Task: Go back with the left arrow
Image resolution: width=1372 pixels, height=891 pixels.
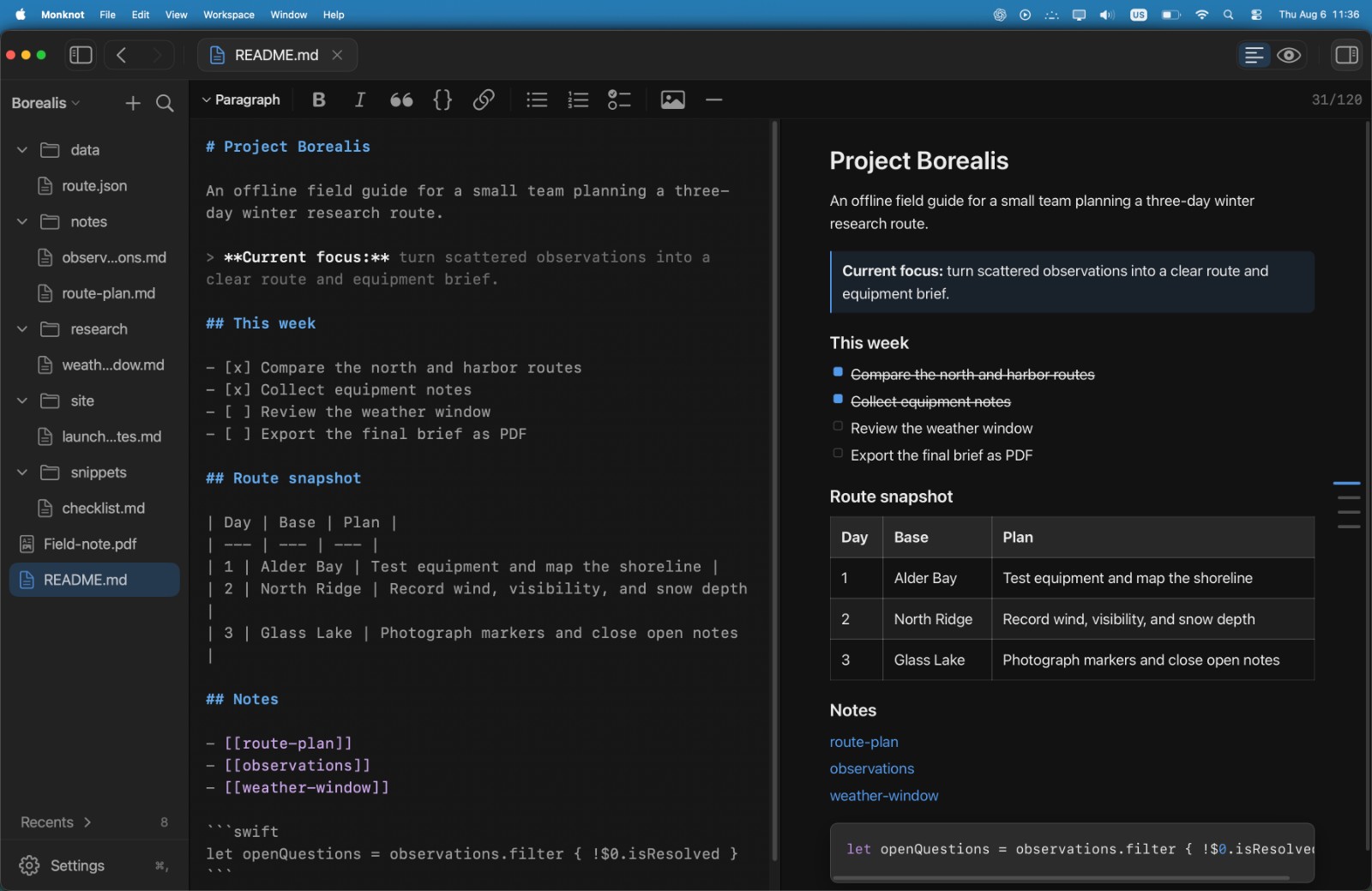Action: click(x=122, y=55)
